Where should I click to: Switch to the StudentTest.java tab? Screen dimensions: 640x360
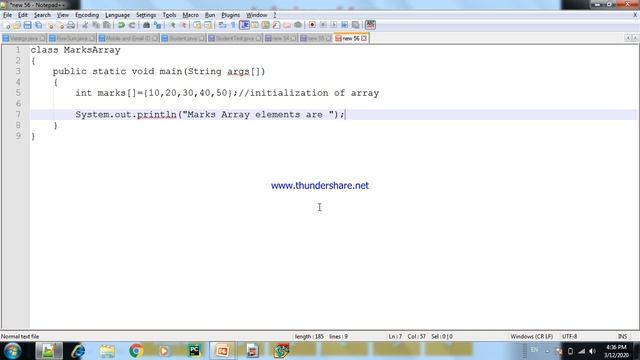(234, 38)
